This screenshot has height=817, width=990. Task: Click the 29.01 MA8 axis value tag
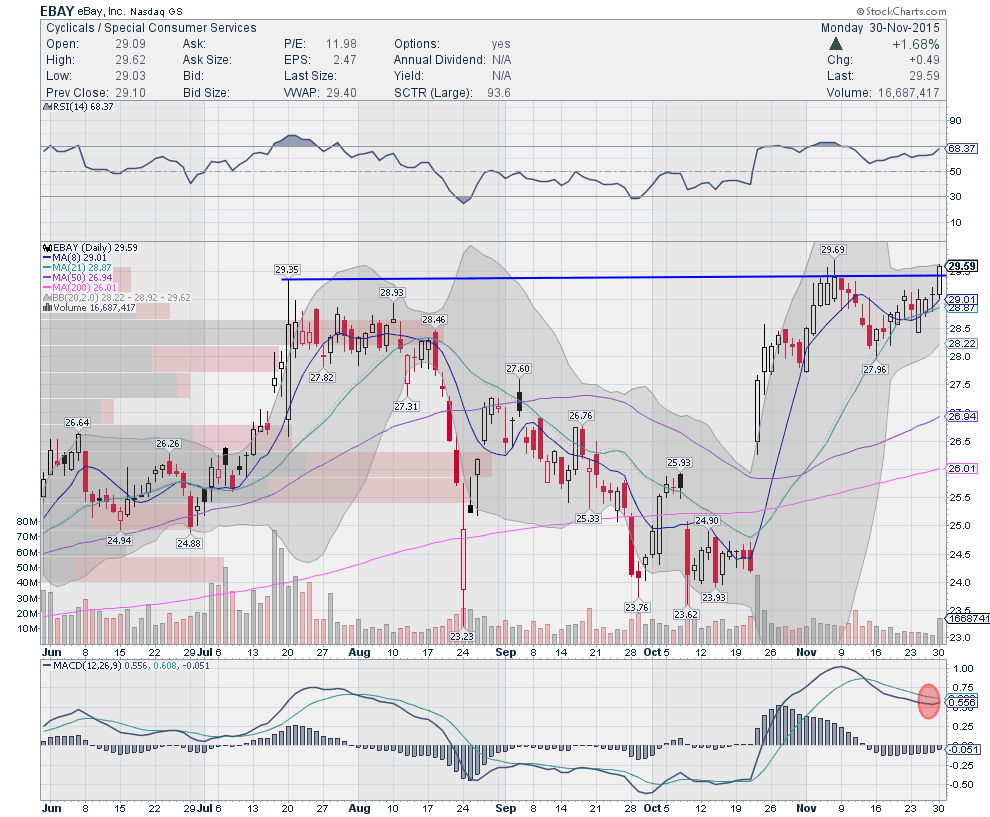962,299
